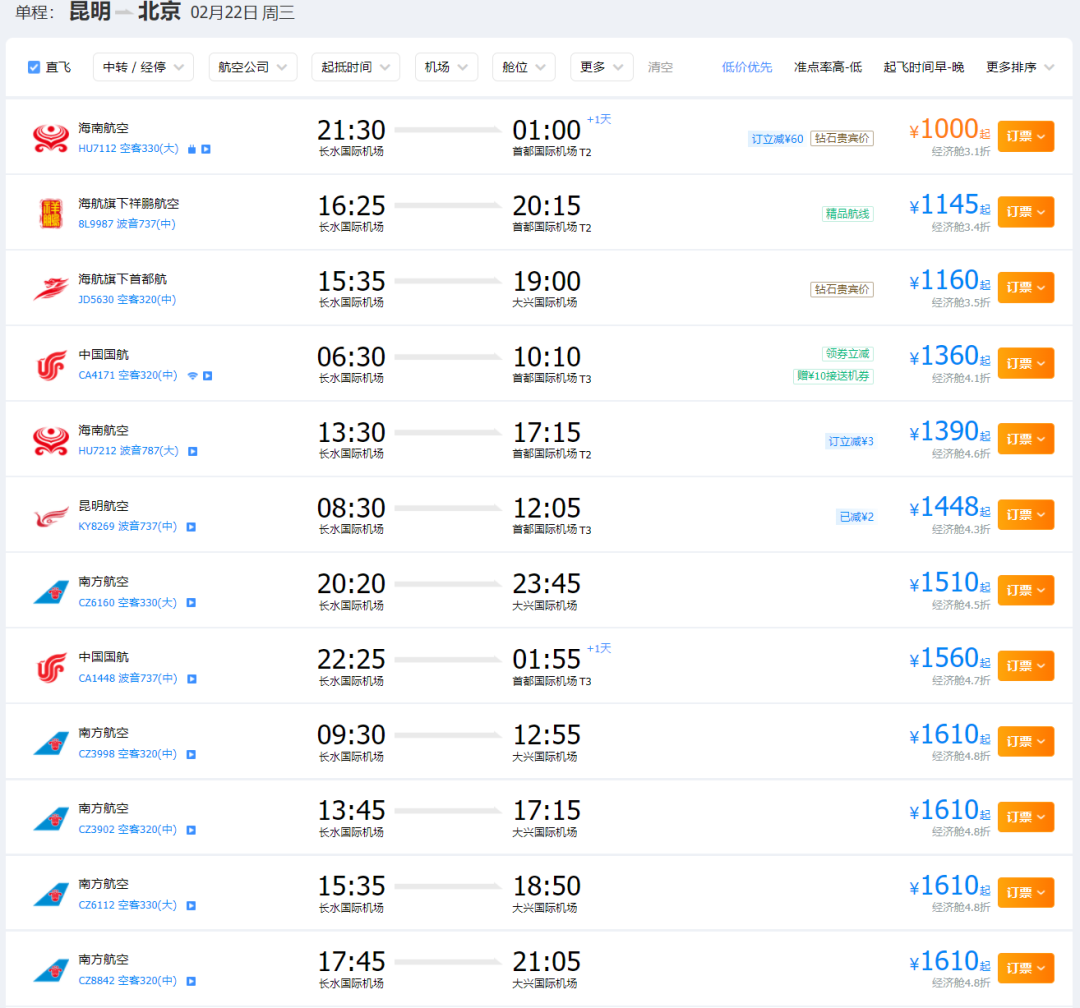Click China Southern logo for CZ8842
Screen dimensions: 1080x1008
(51, 969)
